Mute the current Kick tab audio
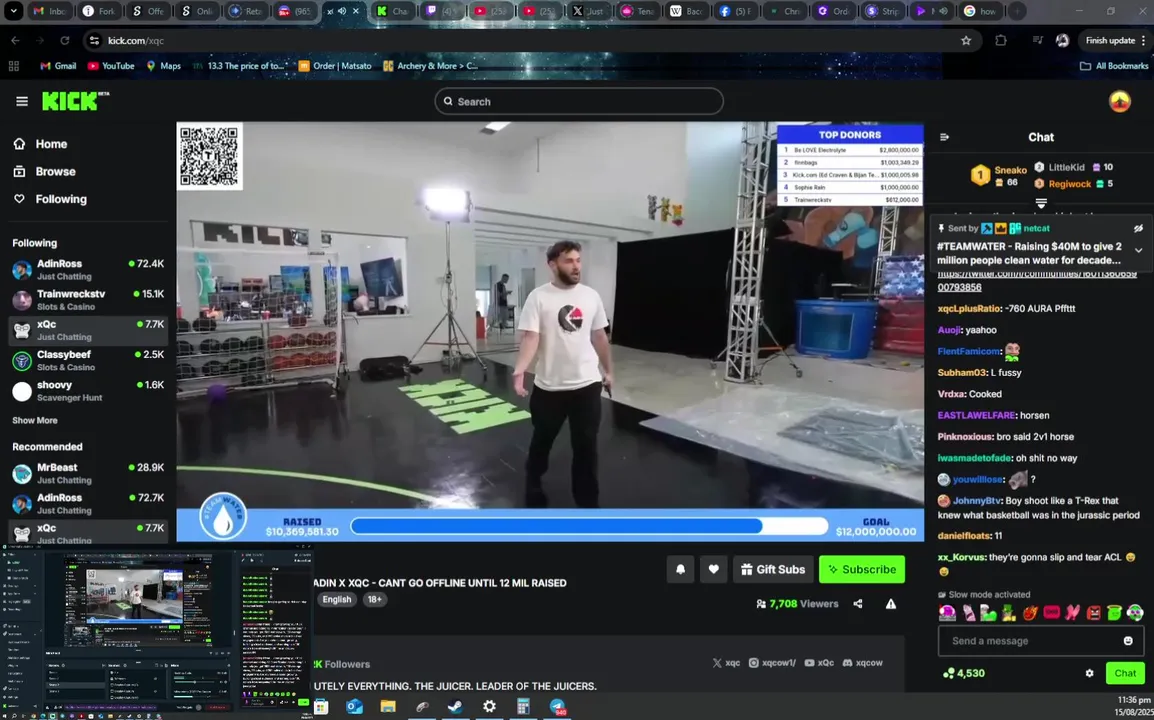 (341, 11)
